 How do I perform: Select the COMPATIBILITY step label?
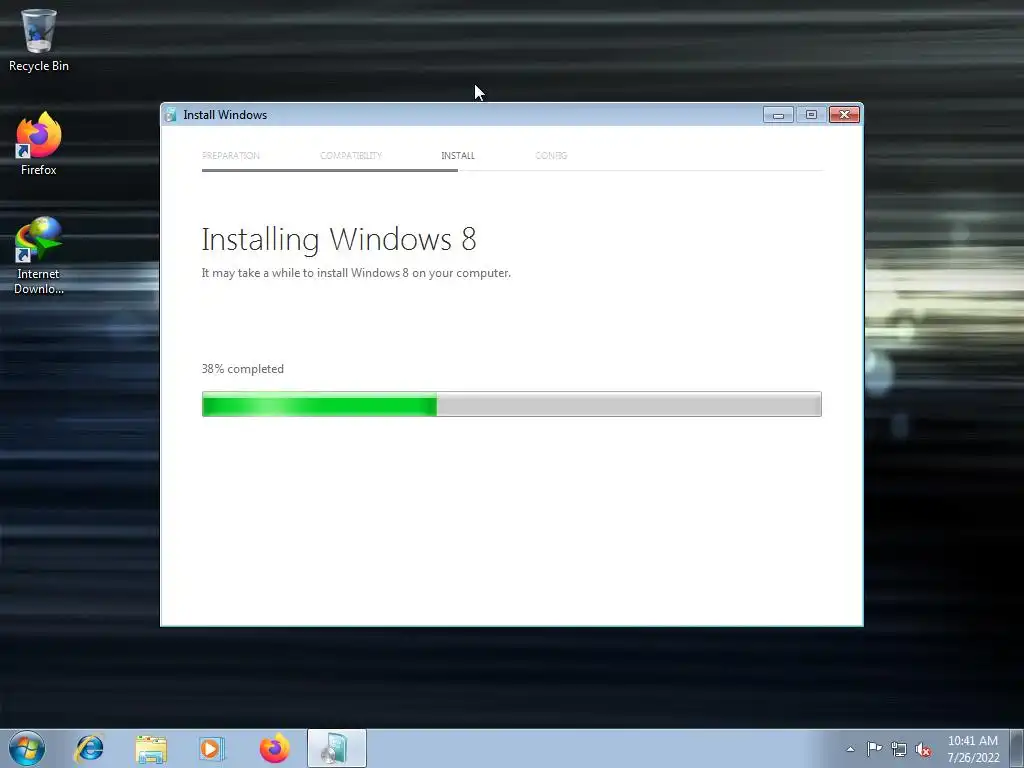(351, 155)
